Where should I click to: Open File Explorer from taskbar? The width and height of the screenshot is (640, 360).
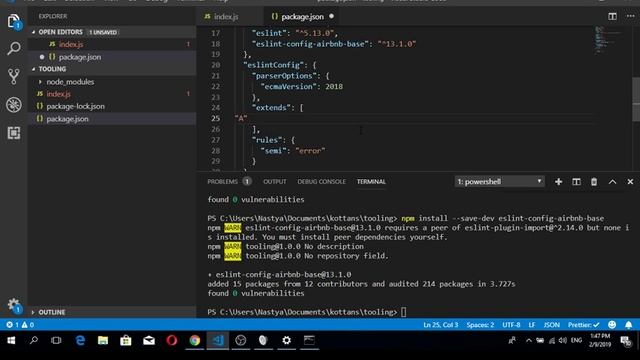tap(103, 340)
